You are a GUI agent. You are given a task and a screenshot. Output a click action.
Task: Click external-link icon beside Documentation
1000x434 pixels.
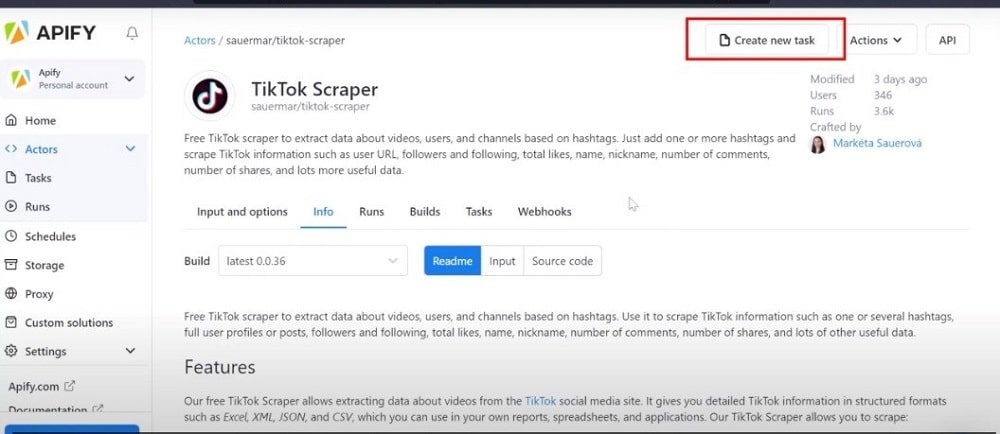click(x=98, y=410)
